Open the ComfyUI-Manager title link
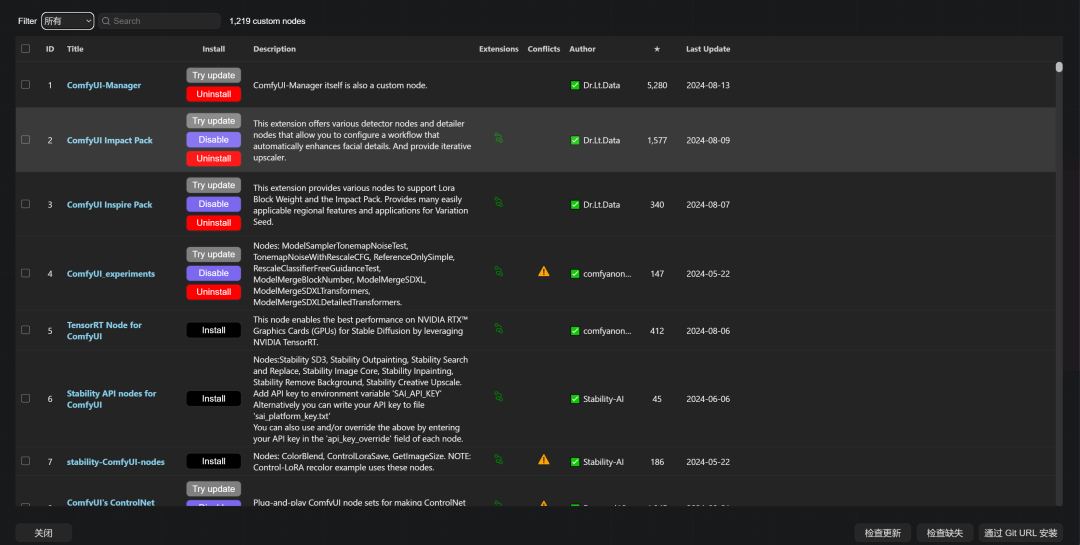This screenshot has height=545, width=1080. tap(104, 85)
